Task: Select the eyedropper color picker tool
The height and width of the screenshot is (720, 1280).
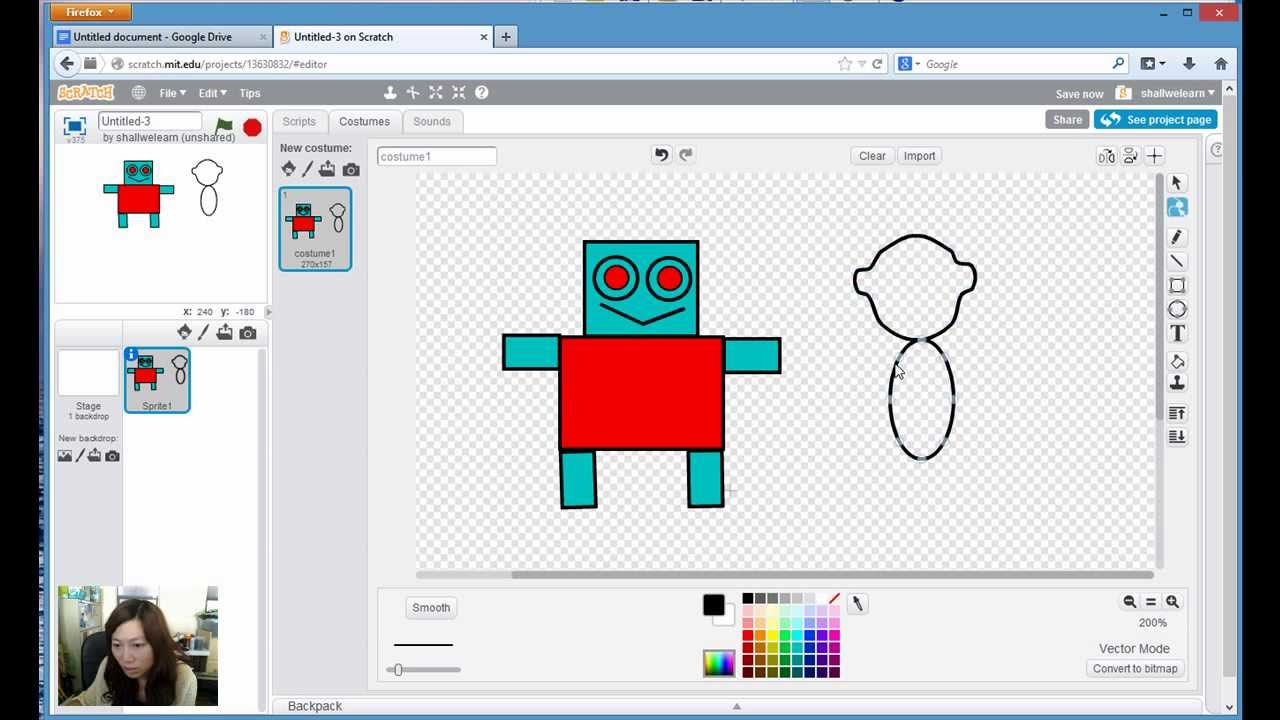Action: [x=857, y=604]
